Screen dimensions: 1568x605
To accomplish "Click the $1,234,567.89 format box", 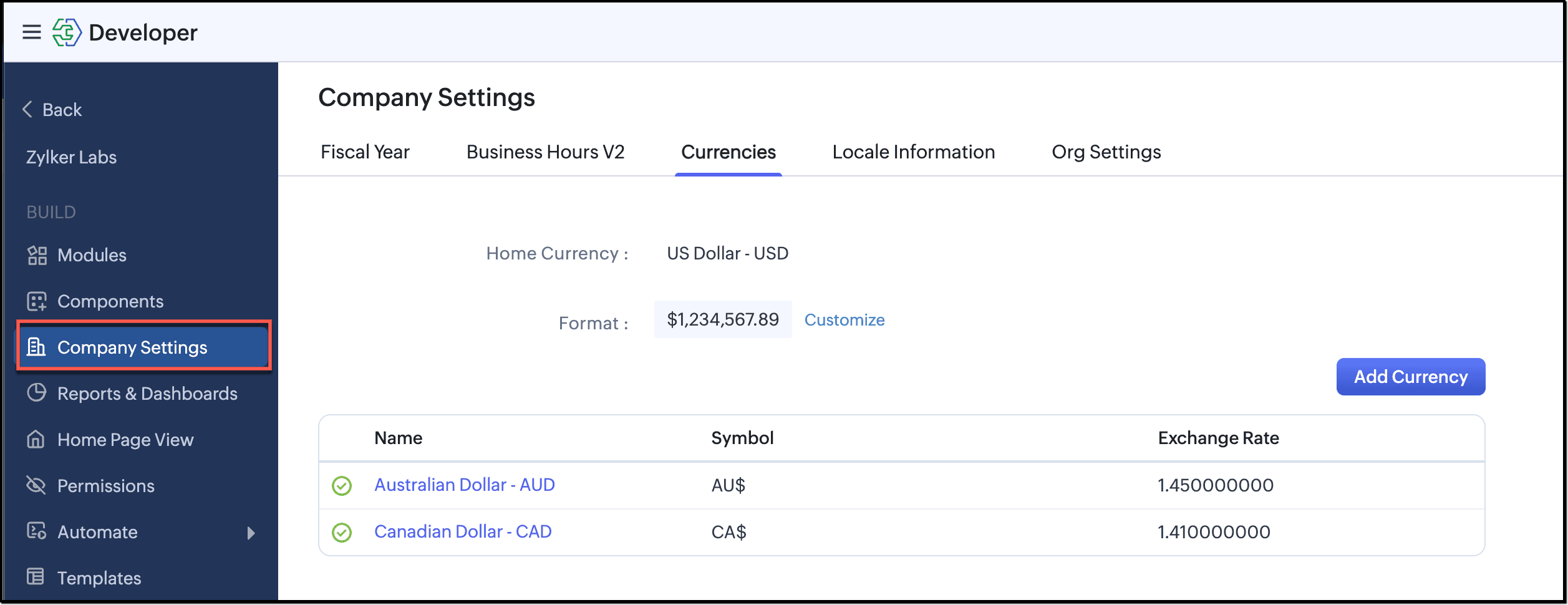I will click(x=723, y=319).
